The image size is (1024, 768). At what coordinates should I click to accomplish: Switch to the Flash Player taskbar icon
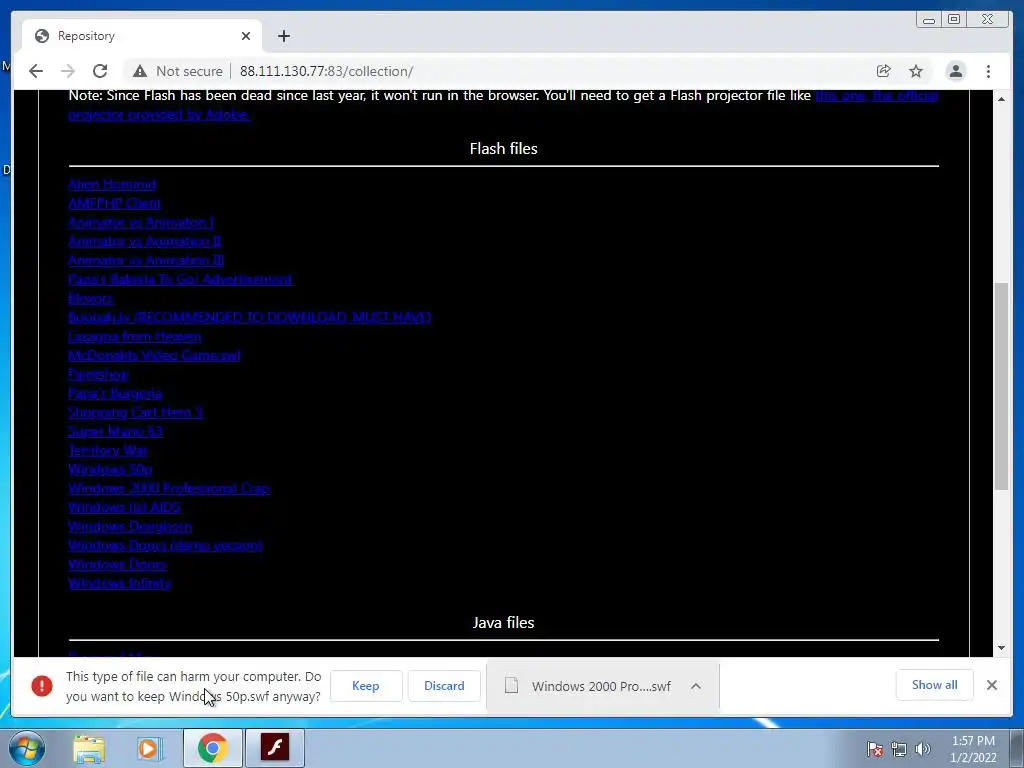click(275, 748)
